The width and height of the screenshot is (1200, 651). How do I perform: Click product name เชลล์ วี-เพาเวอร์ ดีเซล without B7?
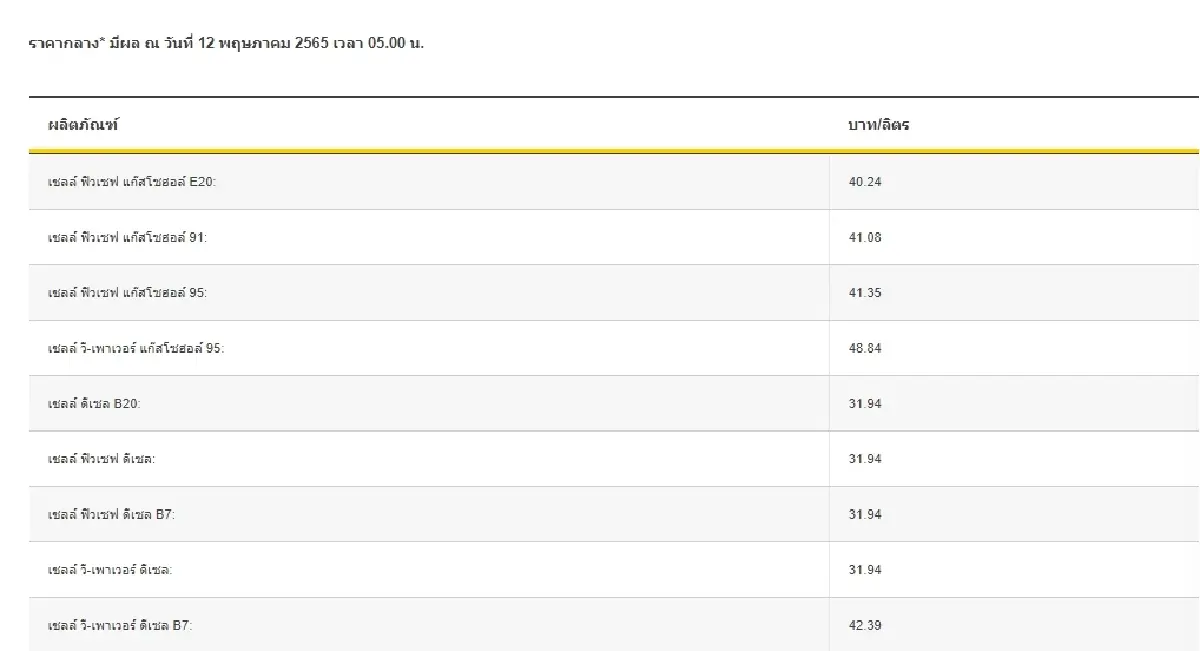point(110,570)
